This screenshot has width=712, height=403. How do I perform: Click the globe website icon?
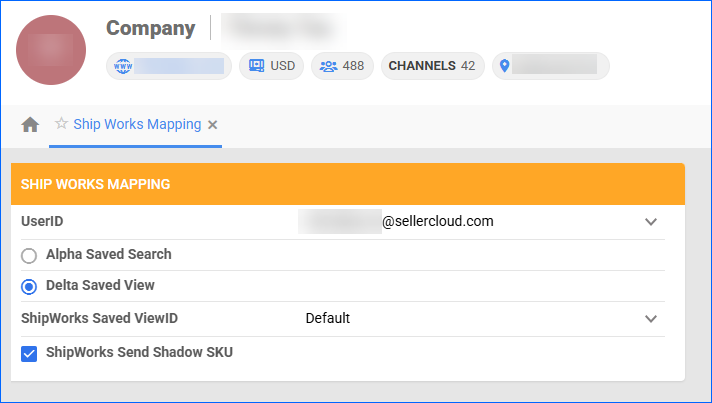coord(124,66)
